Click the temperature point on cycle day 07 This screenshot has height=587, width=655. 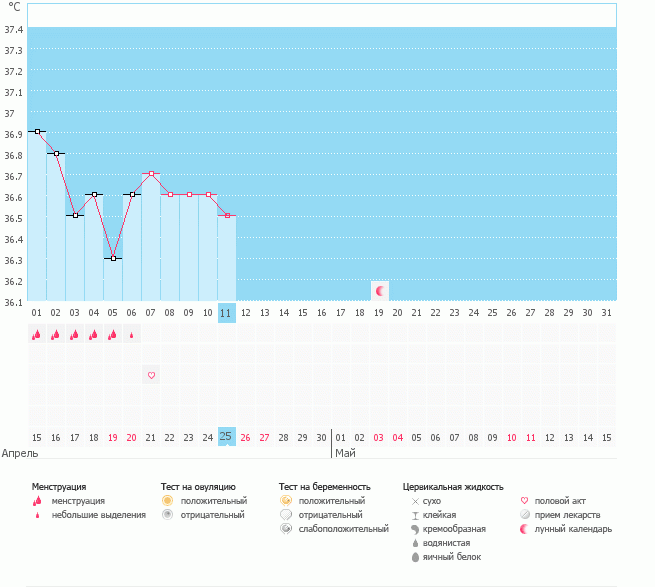click(x=151, y=174)
